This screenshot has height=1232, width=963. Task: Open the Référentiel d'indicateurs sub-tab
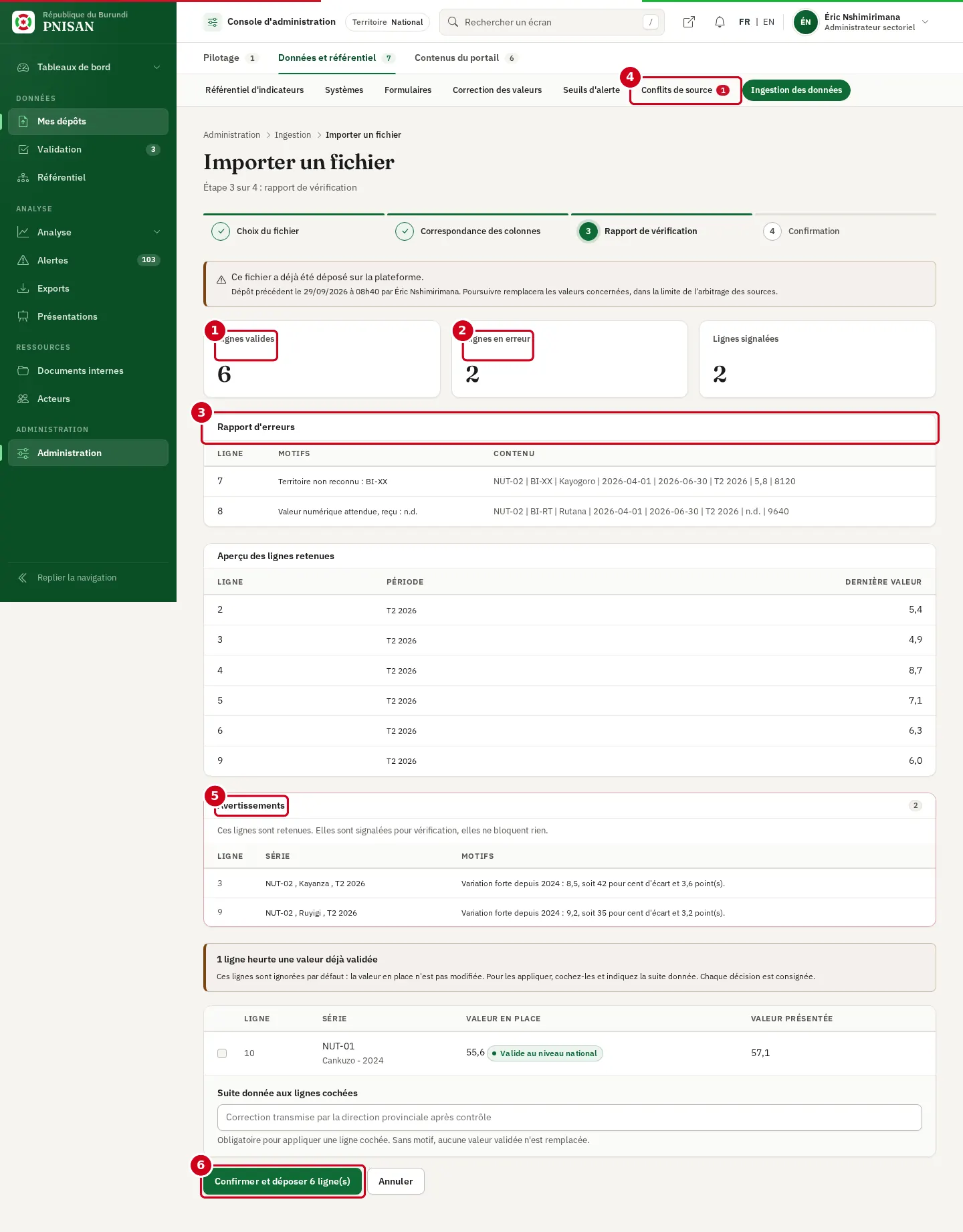[255, 90]
